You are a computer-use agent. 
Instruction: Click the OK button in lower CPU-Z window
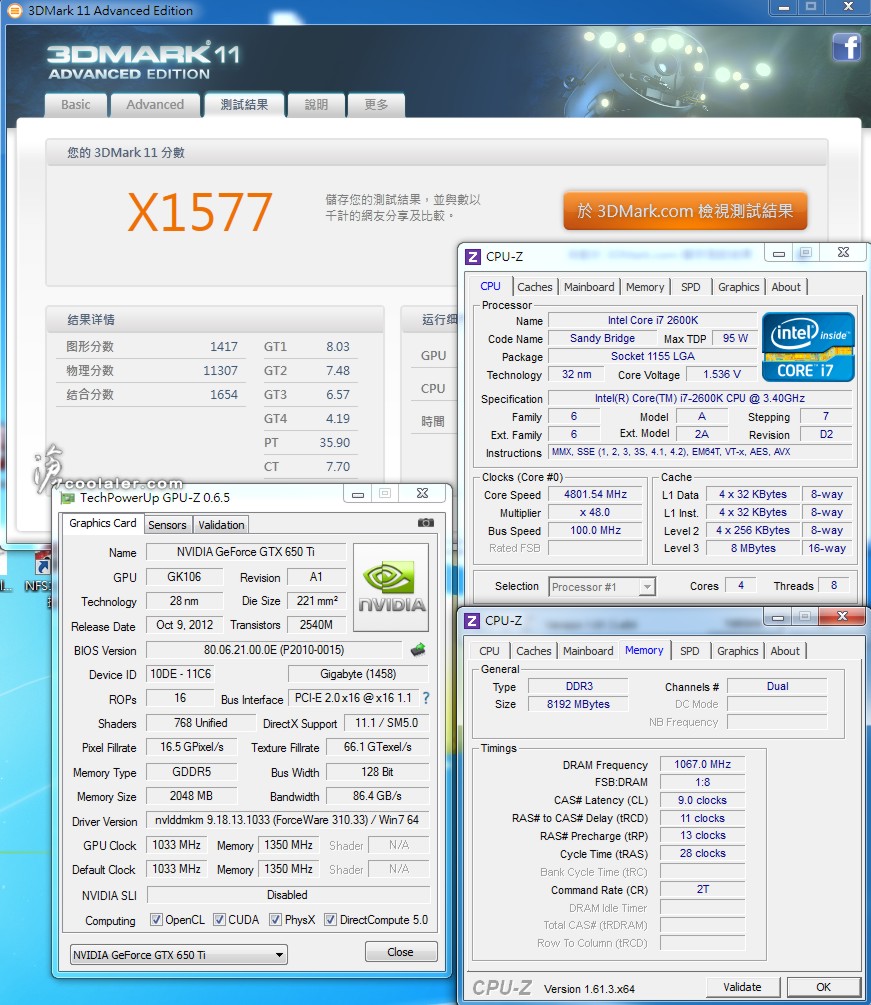pos(824,987)
